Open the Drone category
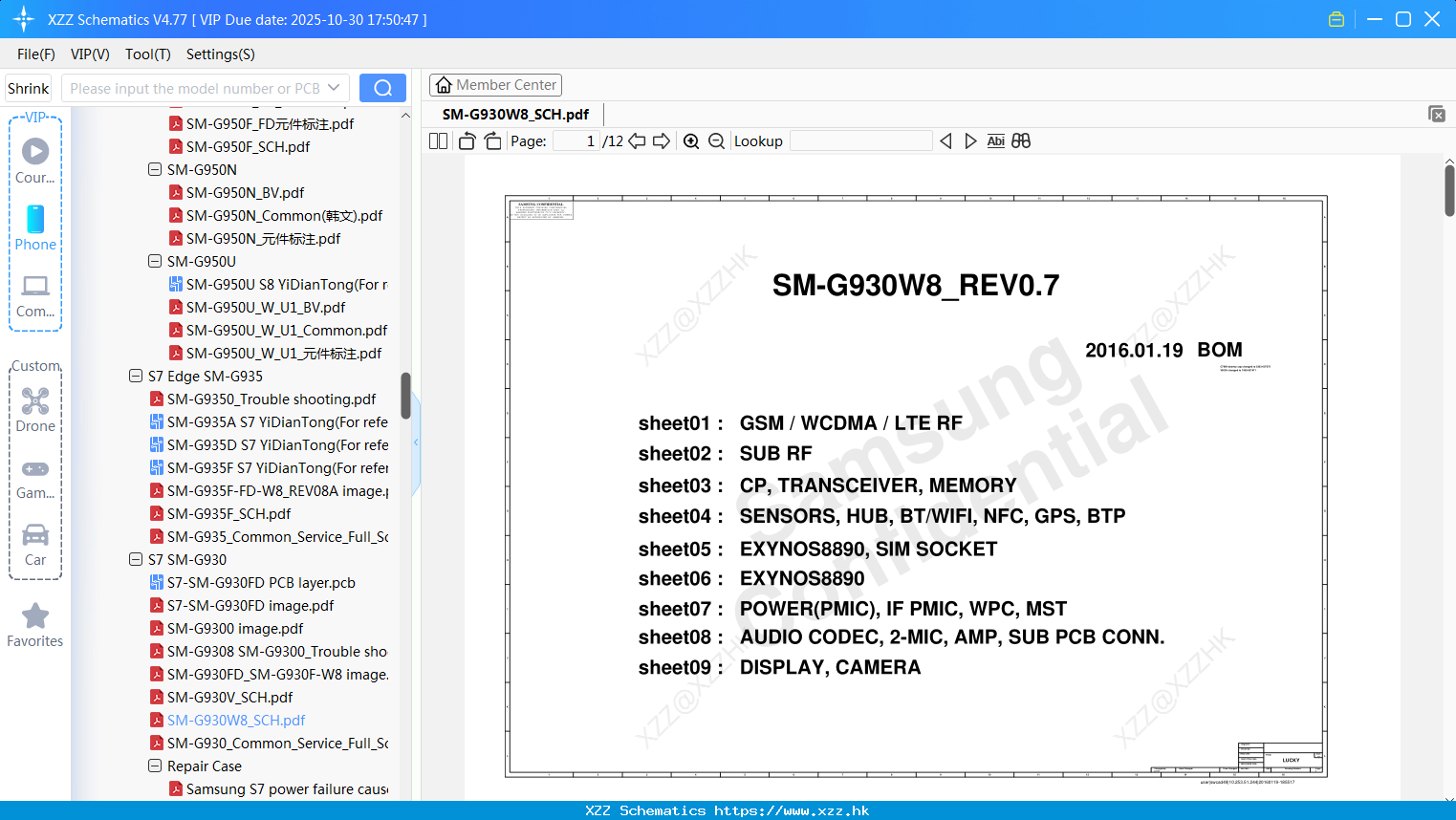The image size is (1456, 820). 35,410
